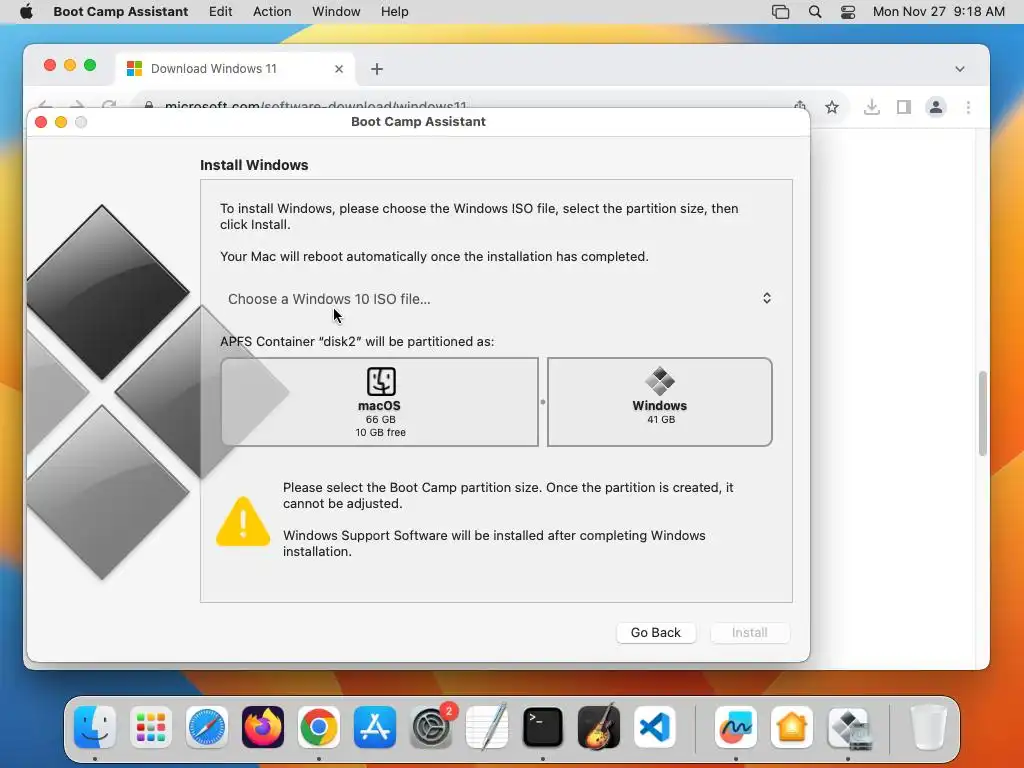The image size is (1024, 768).
Task: Click the '10 GB free' label
Action: coord(381,432)
